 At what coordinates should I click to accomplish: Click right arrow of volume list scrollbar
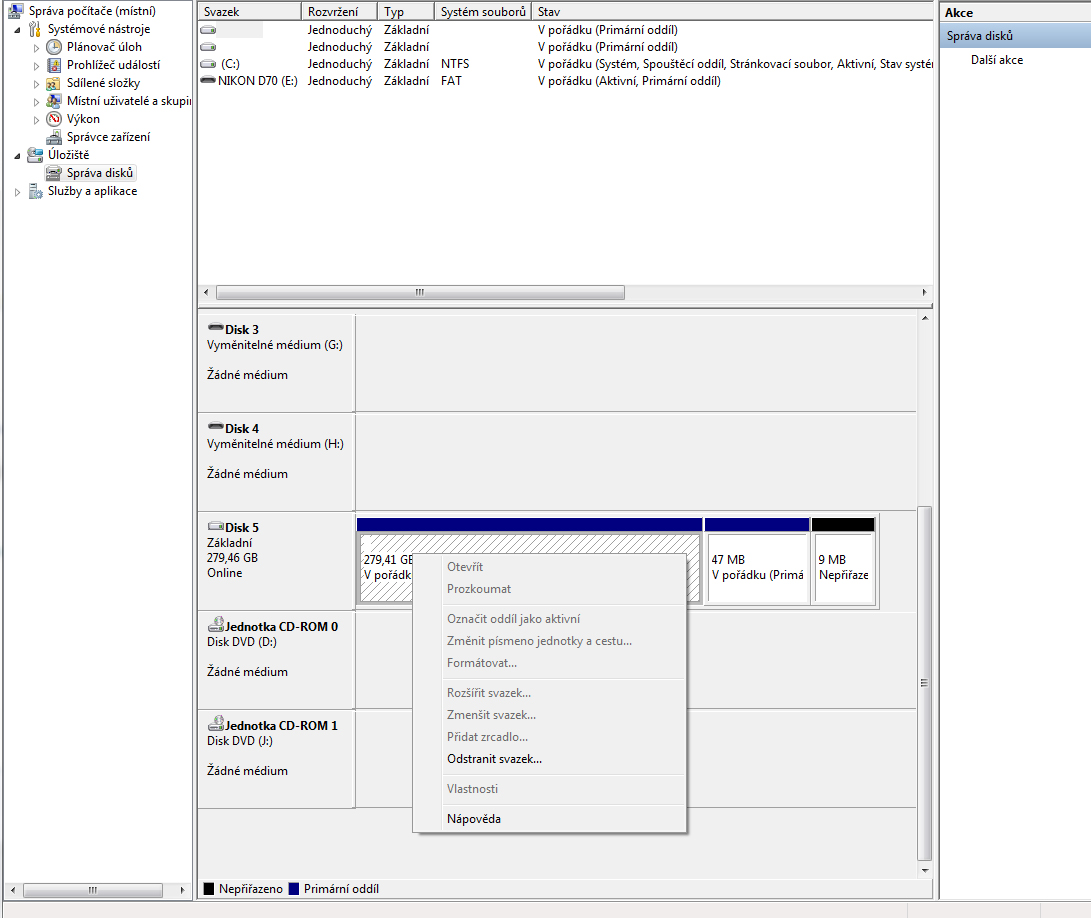coord(924,292)
